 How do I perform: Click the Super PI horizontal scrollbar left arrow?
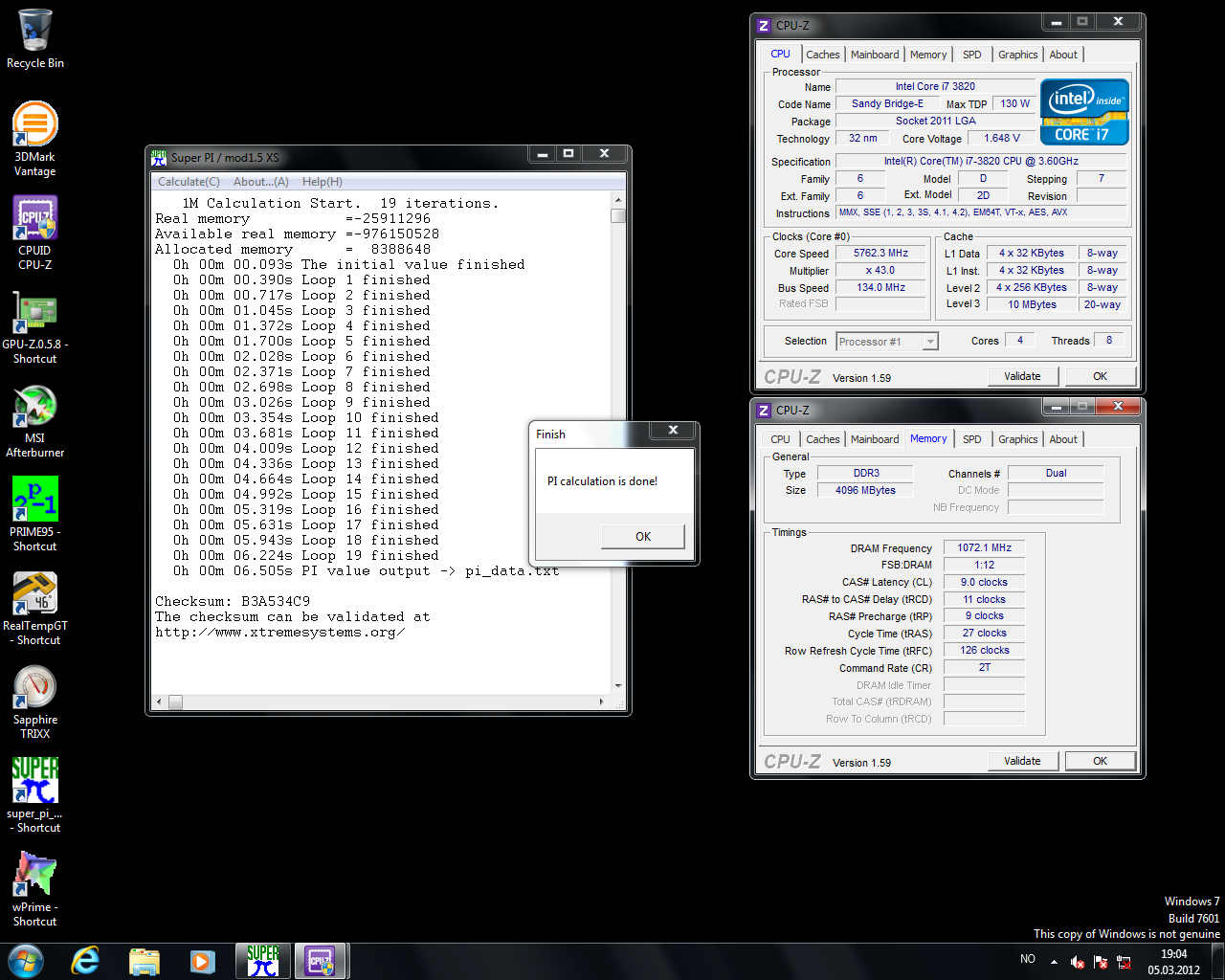[x=160, y=702]
